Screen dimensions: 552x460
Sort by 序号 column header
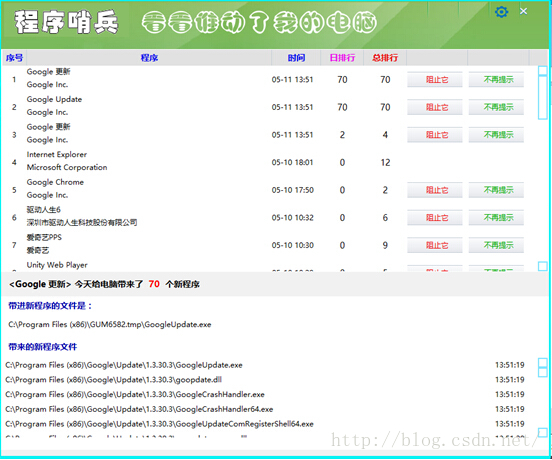tap(14, 58)
